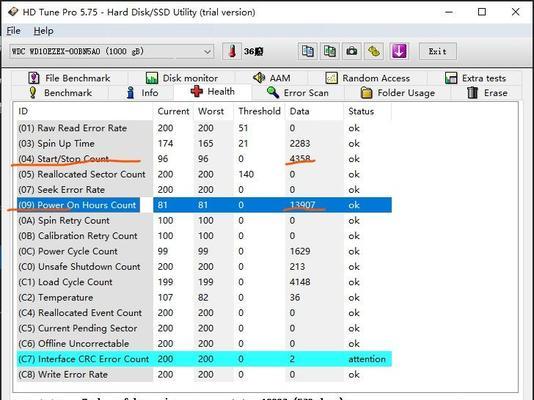Select the Spin Up Time row
Viewport: 534px width, 400px height.
click(204, 143)
